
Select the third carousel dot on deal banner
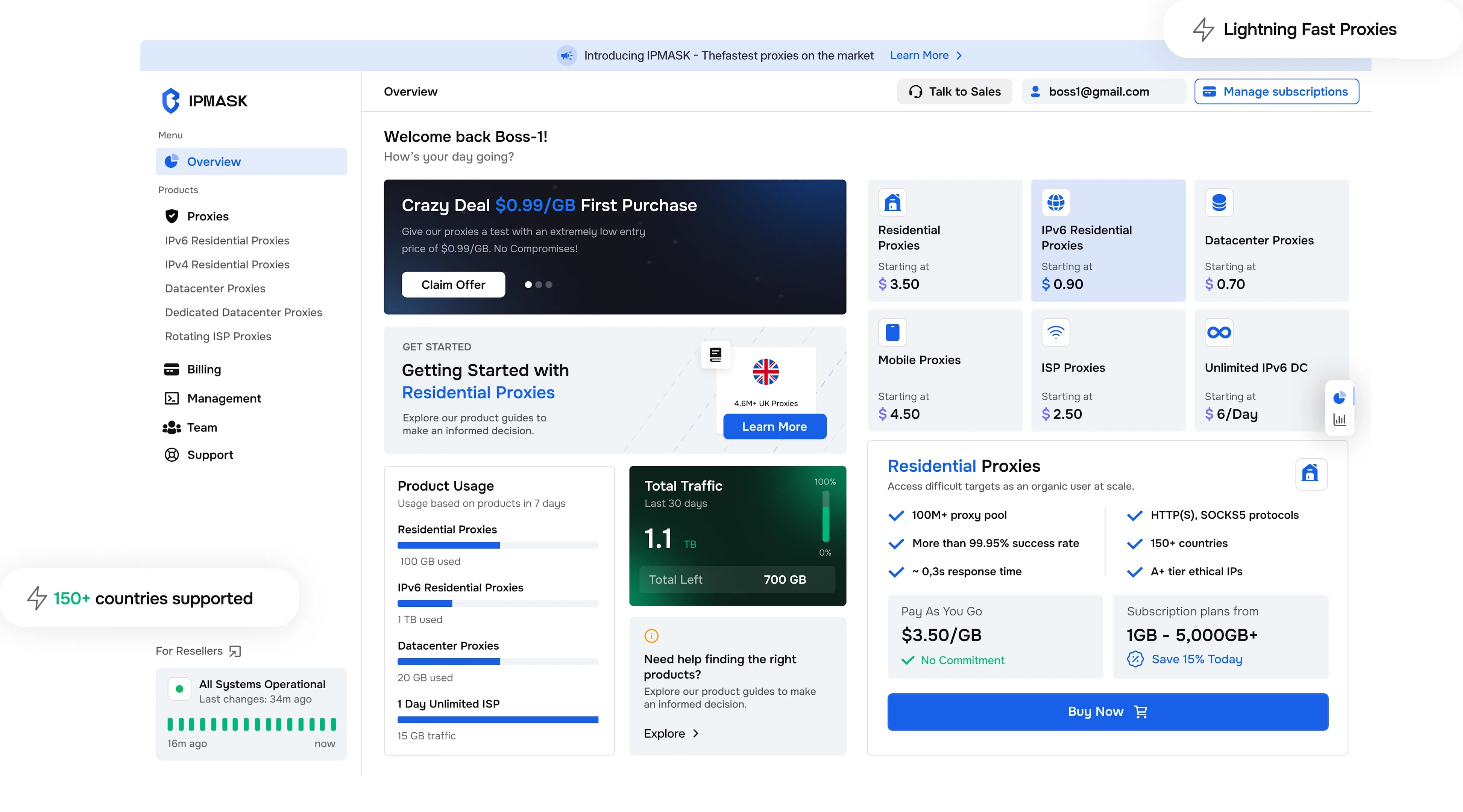[x=549, y=285]
